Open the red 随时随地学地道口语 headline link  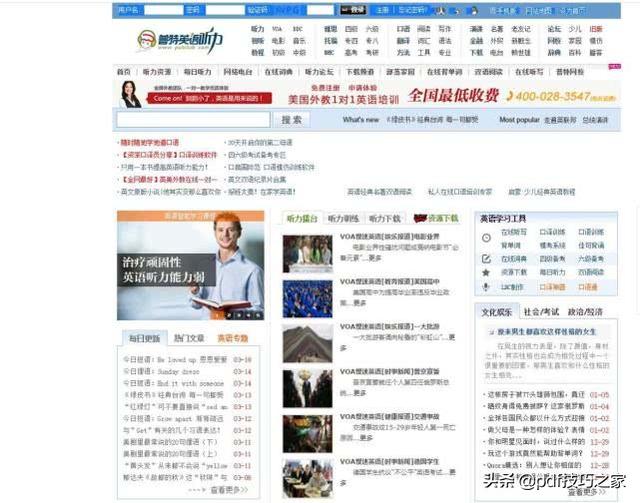149,142
